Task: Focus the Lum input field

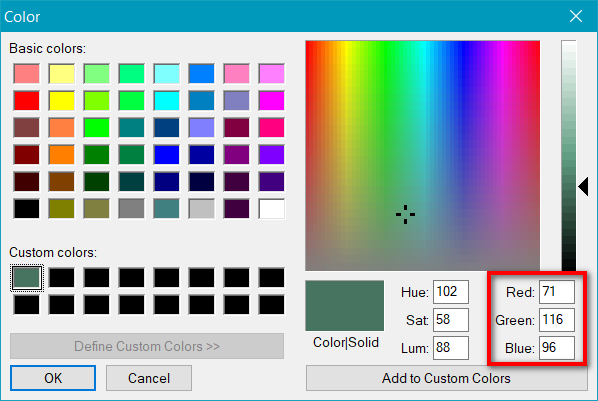Action: 451,348
